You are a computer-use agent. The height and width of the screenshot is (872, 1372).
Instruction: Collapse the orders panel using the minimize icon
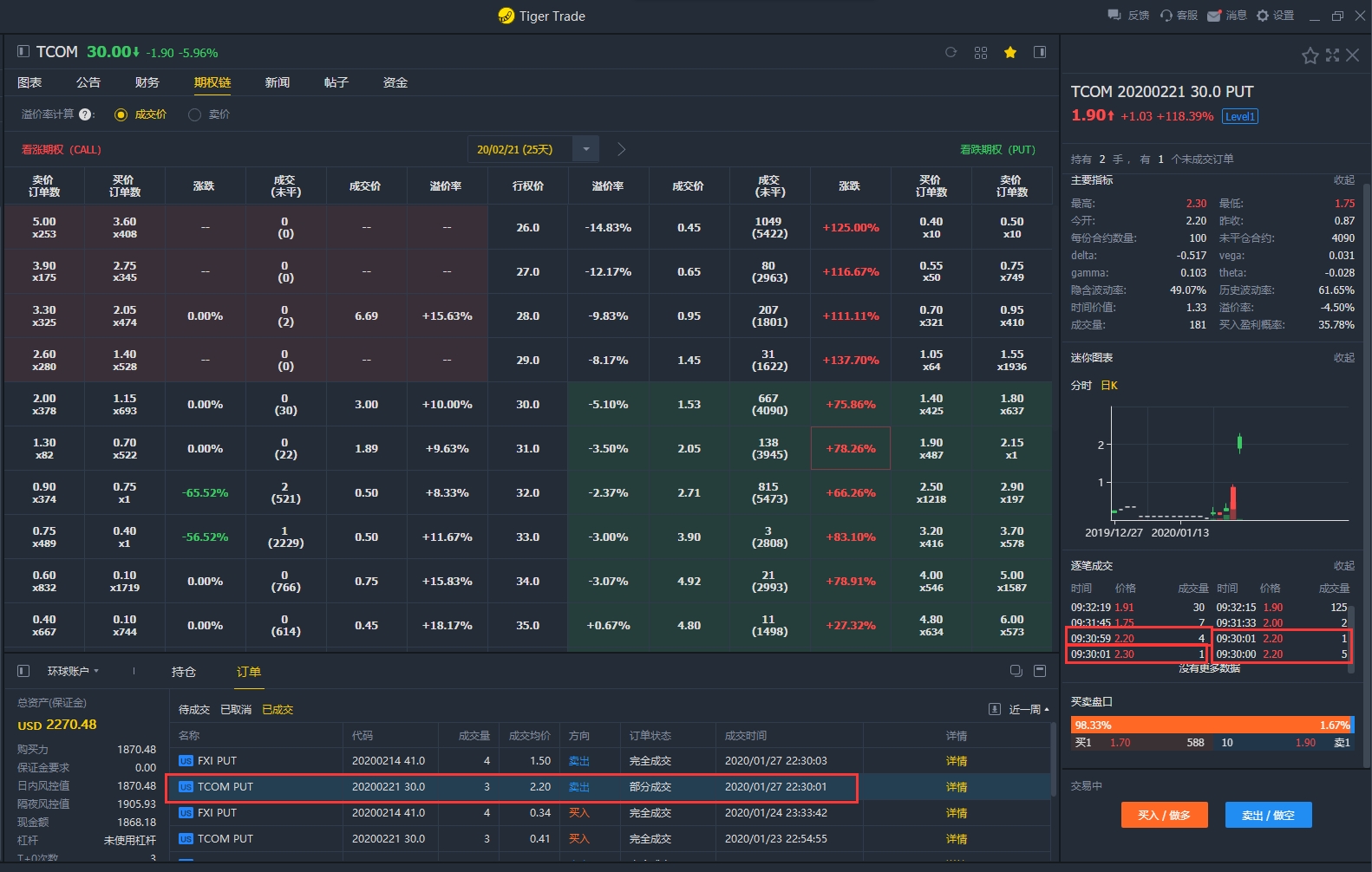[1040, 671]
